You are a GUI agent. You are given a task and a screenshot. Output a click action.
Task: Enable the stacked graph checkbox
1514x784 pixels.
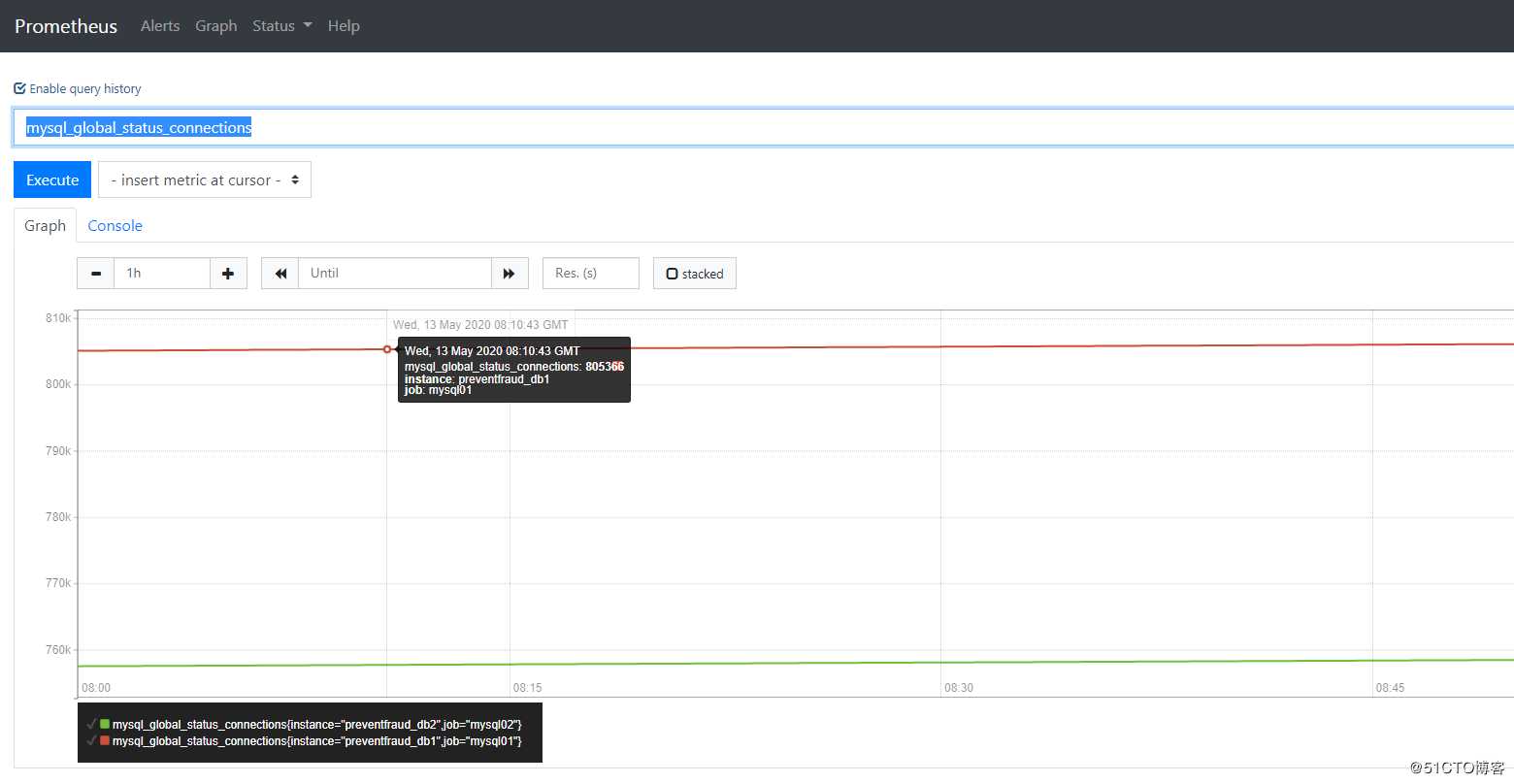672,275
